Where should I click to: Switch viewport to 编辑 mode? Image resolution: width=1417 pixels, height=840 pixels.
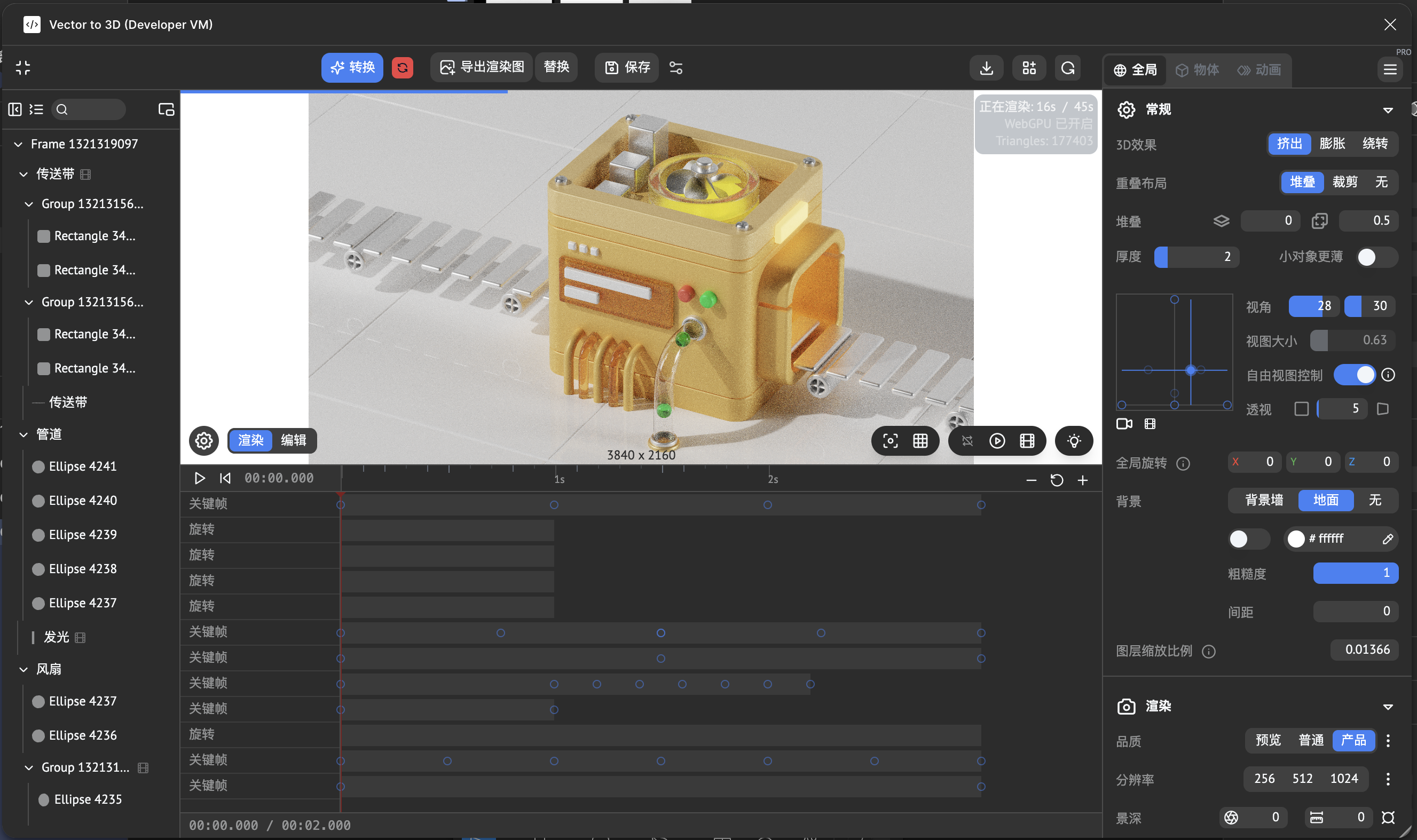pyautogui.click(x=293, y=440)
